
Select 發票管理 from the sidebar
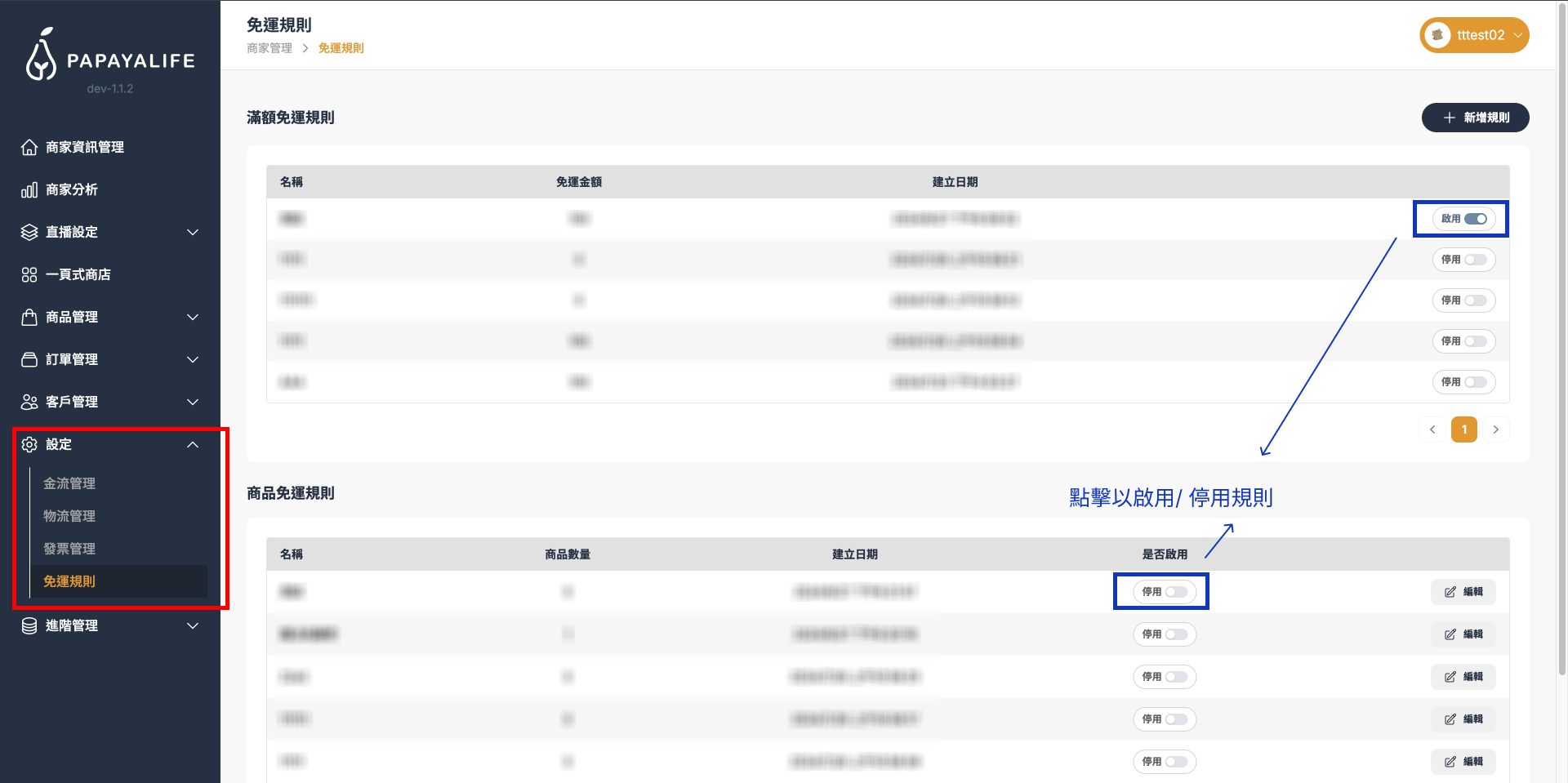[x=69, y=549]
